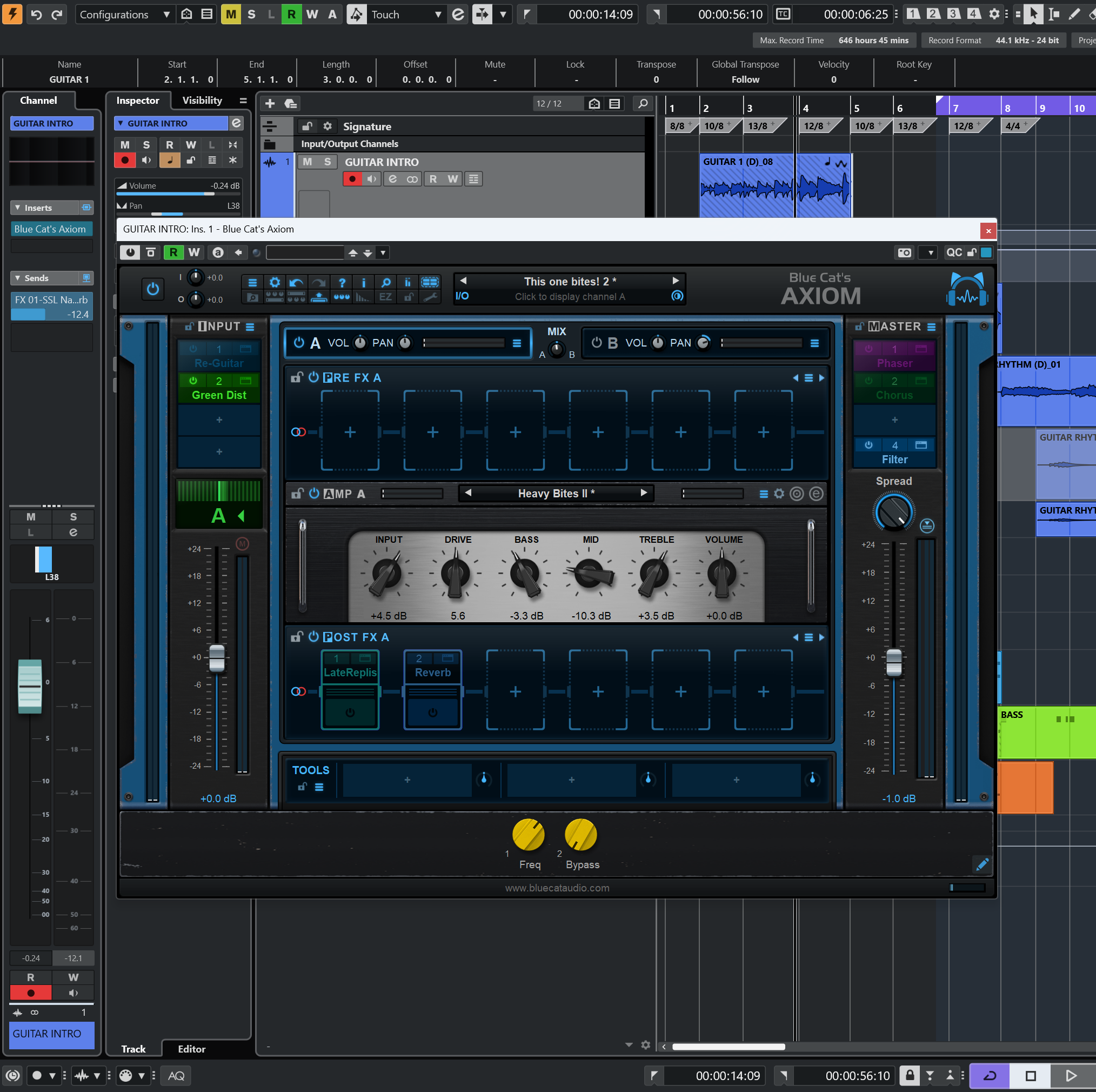Open the INPUT section menu icon
This screenshot has width=1096, height=1092.
click(x=250, y=327)
